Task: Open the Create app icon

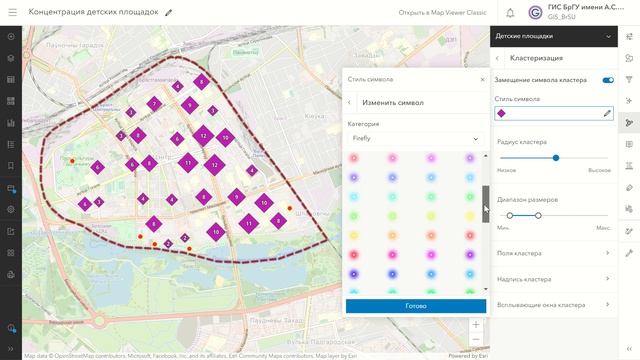Action: tap(11, 253)
